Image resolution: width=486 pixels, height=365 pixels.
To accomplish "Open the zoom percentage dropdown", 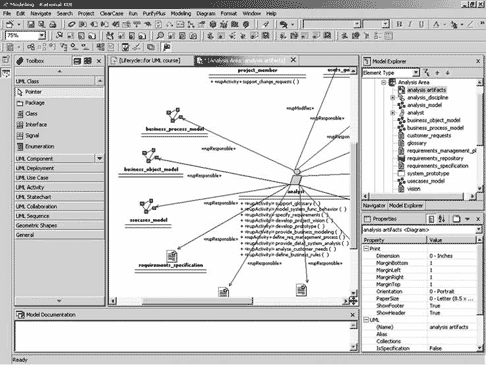I will click(x=42, y=35).
